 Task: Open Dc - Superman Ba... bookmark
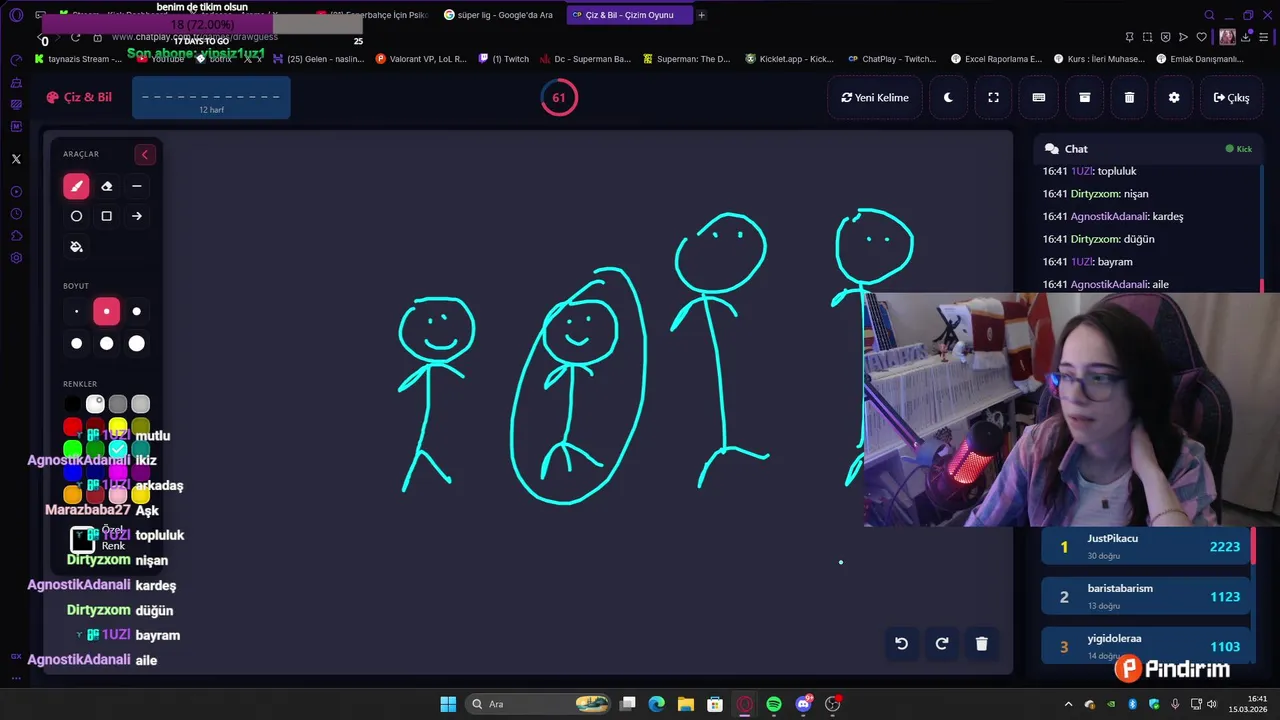tap(585, 59)
